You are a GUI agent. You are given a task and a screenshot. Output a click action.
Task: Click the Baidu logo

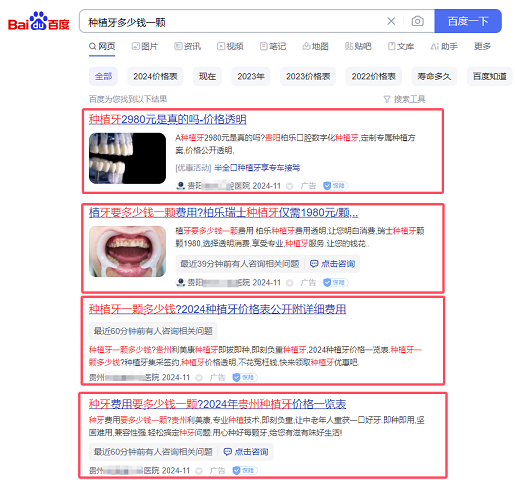(38, 22)
